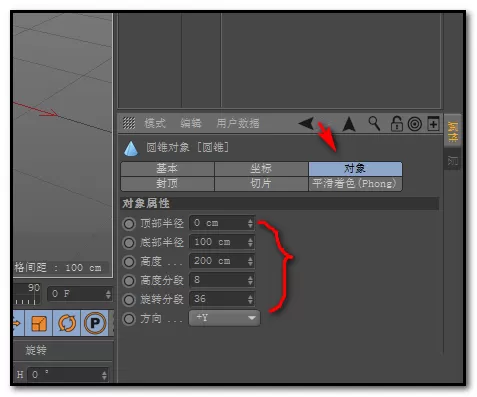Click the 高度分段 value 8 field
This screenshot has height=397, width=477.
pos(222,280)
